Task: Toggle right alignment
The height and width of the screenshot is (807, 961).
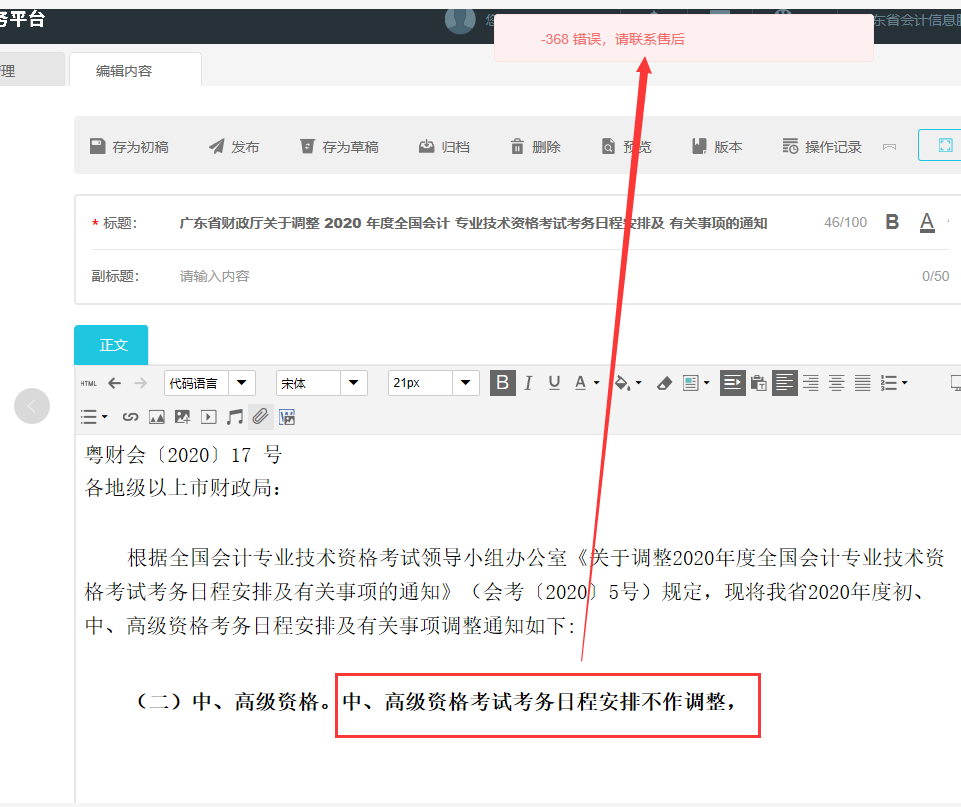Action: (811, 383)
